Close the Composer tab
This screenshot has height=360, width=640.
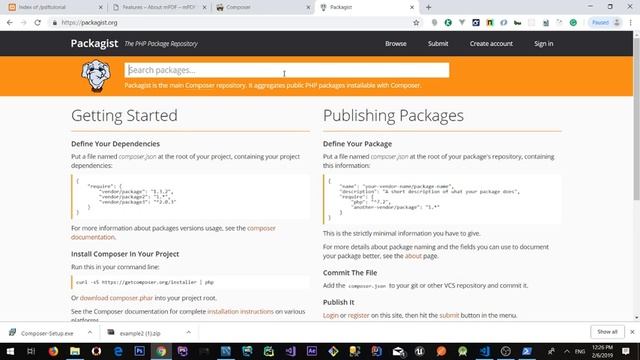pos(308,7)
